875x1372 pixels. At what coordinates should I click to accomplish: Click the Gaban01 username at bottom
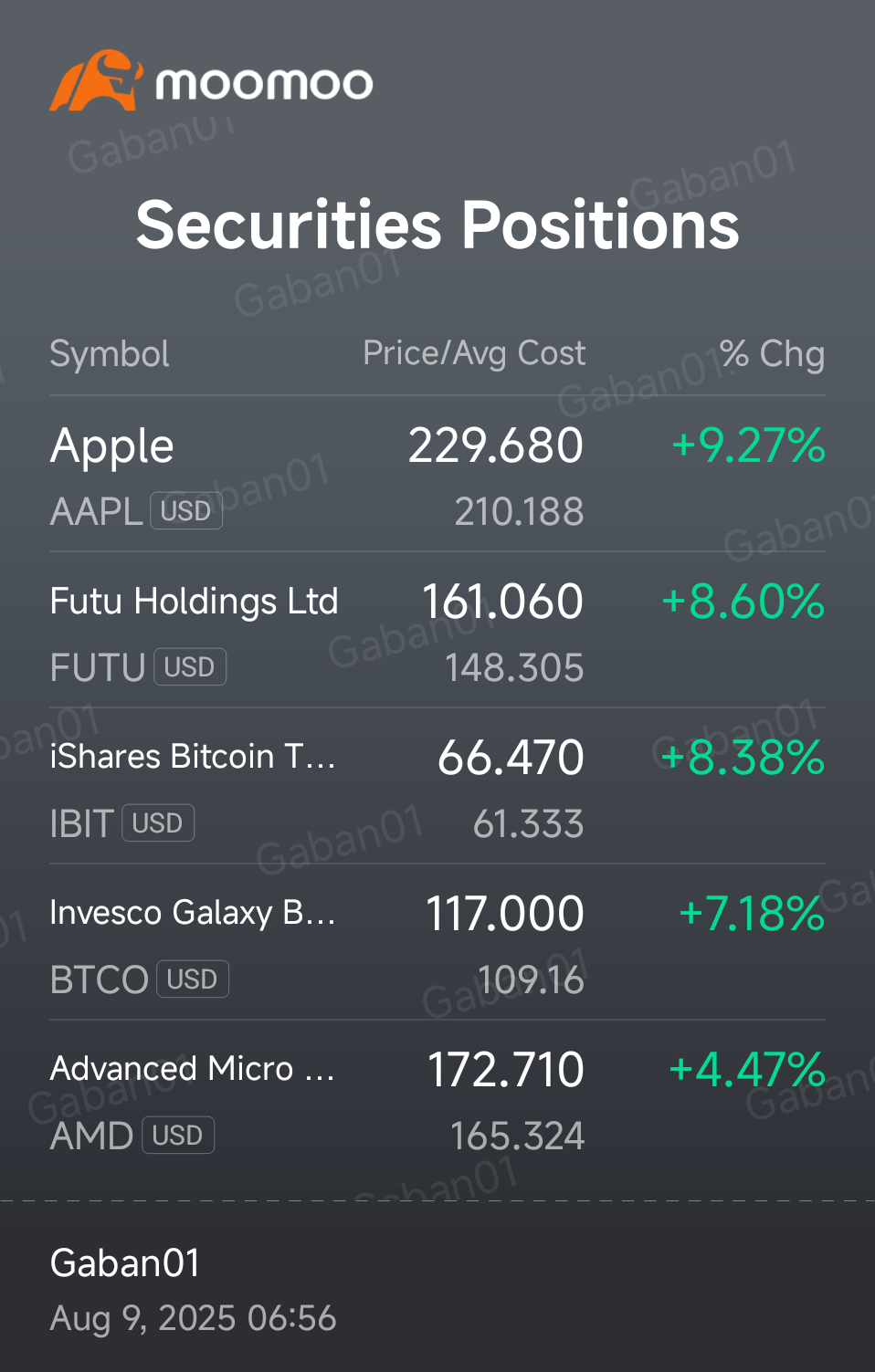125,1263
